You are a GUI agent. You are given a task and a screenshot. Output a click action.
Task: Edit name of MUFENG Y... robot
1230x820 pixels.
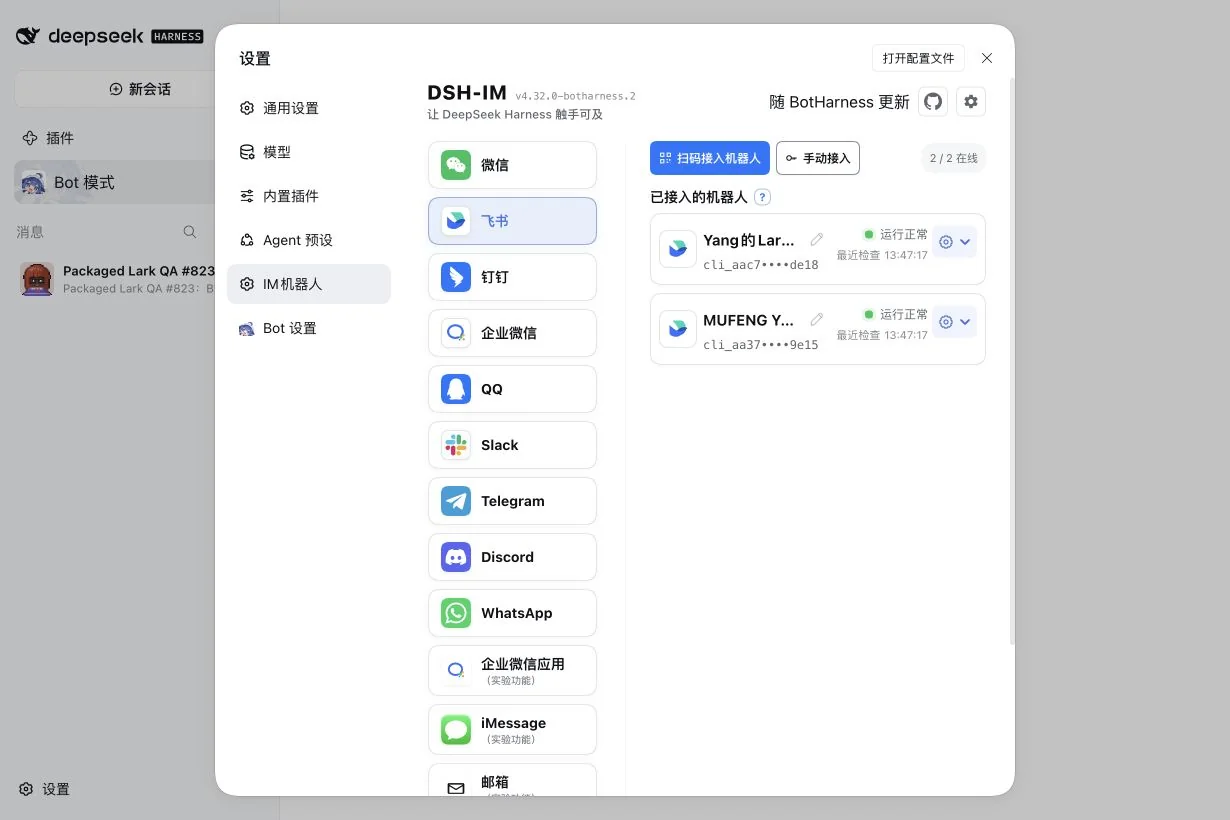(817, 320)
